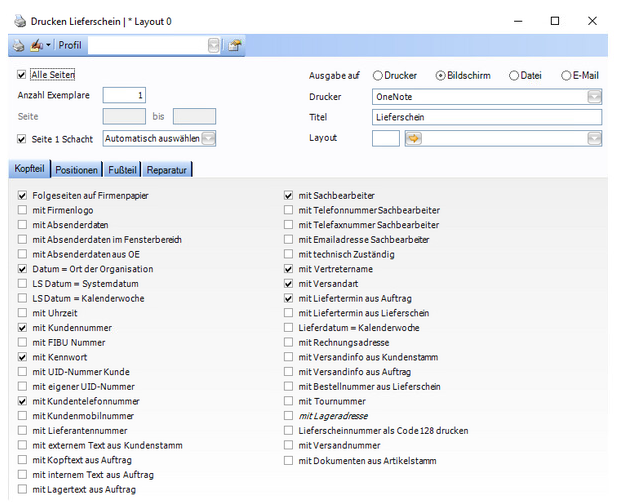Click the profile properties icon after Profil box

tap(234, 45)
